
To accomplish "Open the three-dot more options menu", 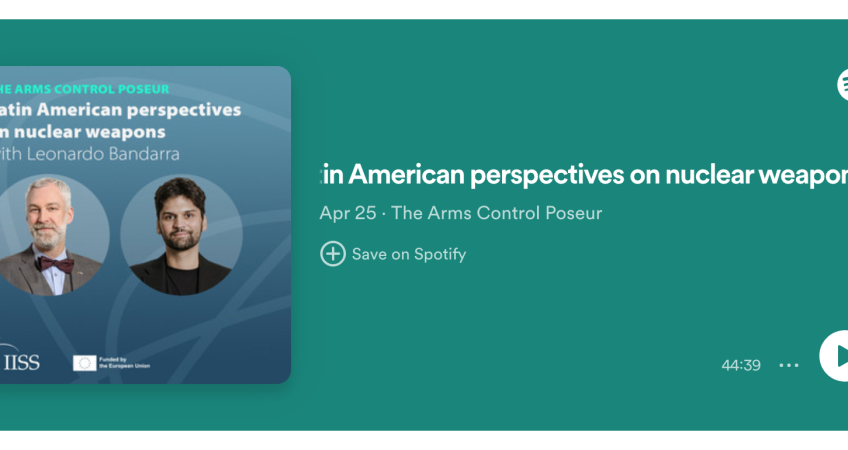I will (x=789, y=365).
